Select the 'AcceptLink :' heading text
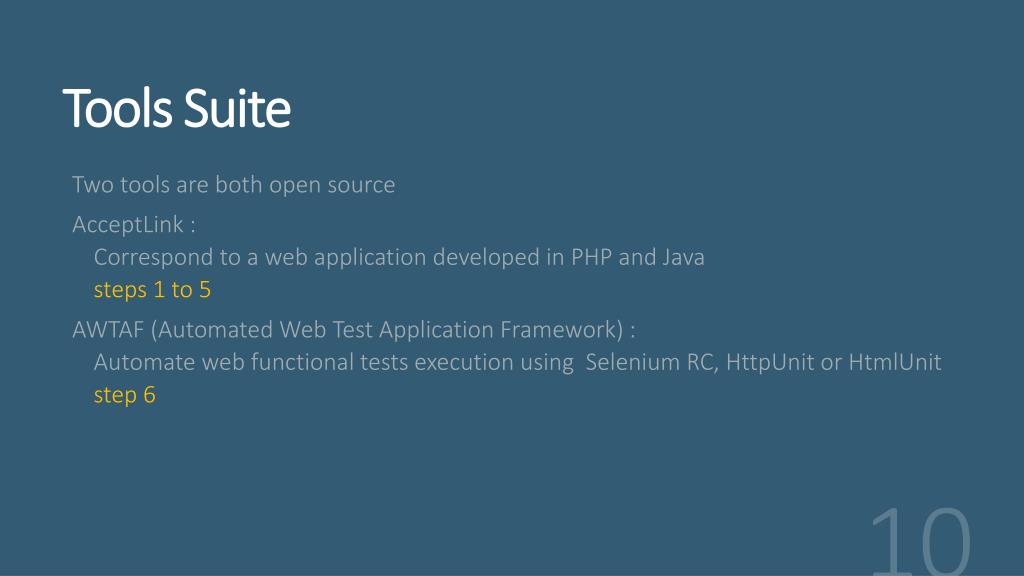 pos(133,225)
